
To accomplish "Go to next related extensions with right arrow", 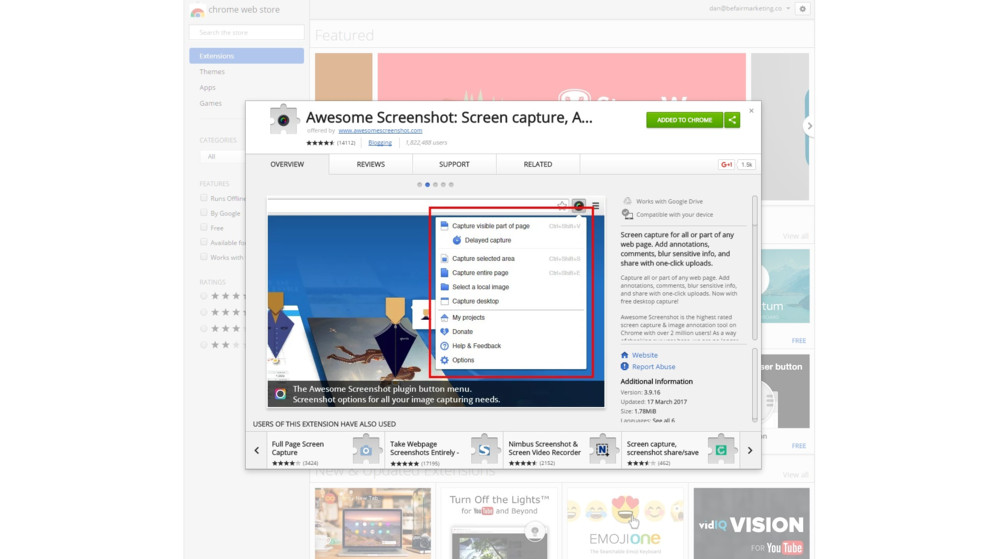I will [750, 451].
